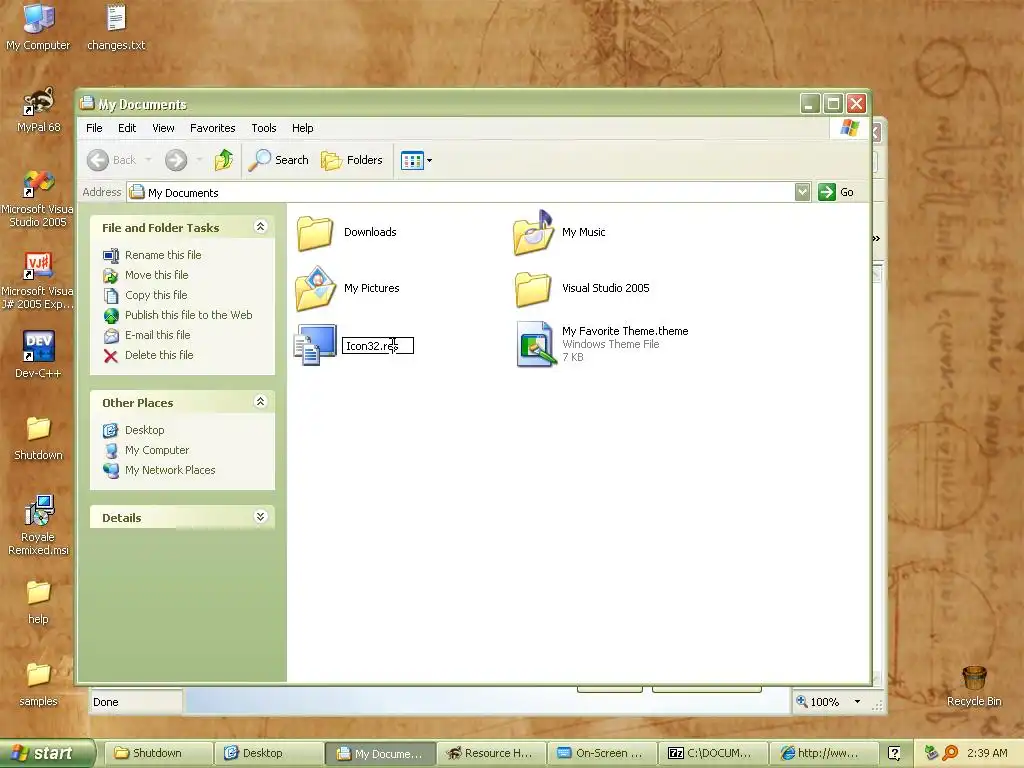This screenshot has width=1024, height=768.
Task: Collapse the Other Places panel
Action: click(261, 402)
